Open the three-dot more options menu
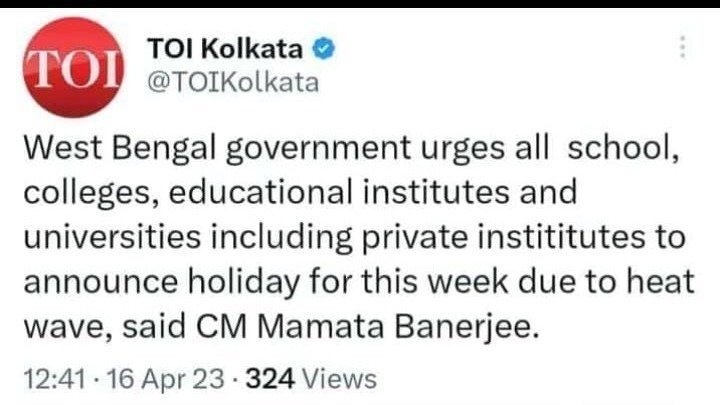Screen dimensions: 720x405 tap(683, 49)
